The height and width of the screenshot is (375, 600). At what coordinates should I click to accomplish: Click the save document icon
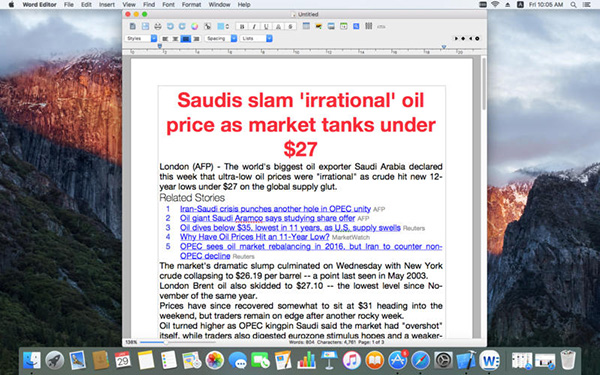pyautogui.click(x=145, y=26)
